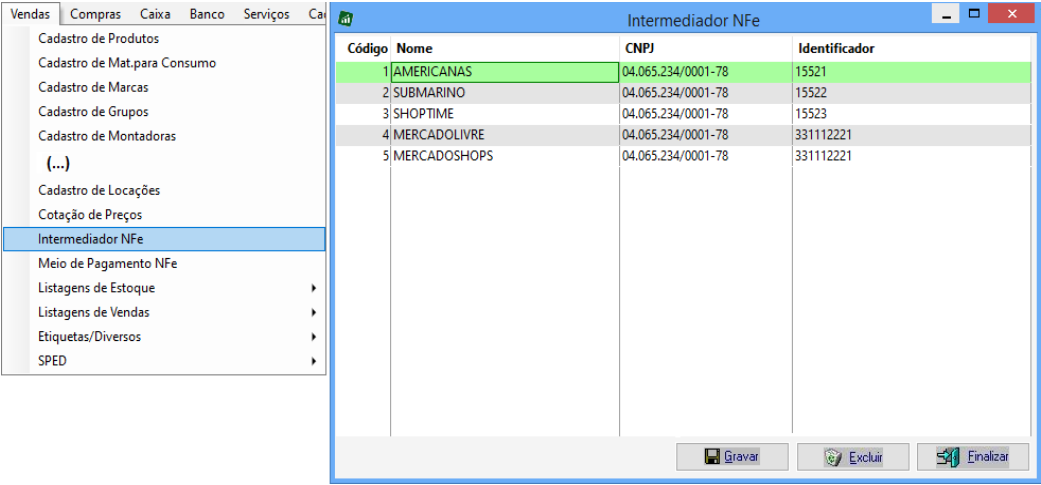The image size is (1041, 485).
Task: Click identifier 331112221 in MERCADOLIVRE row
Action: click(x=912, y=135)
